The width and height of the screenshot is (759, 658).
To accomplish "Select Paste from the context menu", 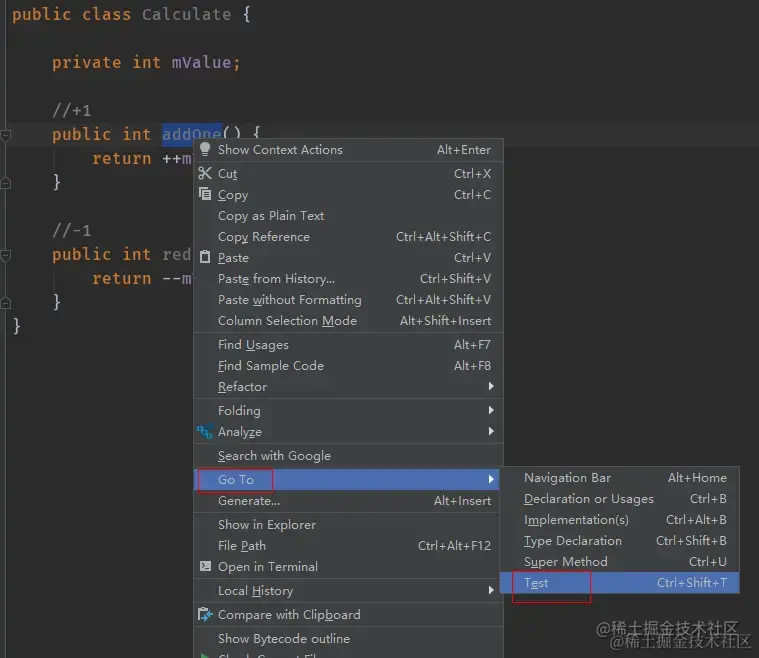I will click(x=349, y=258).
